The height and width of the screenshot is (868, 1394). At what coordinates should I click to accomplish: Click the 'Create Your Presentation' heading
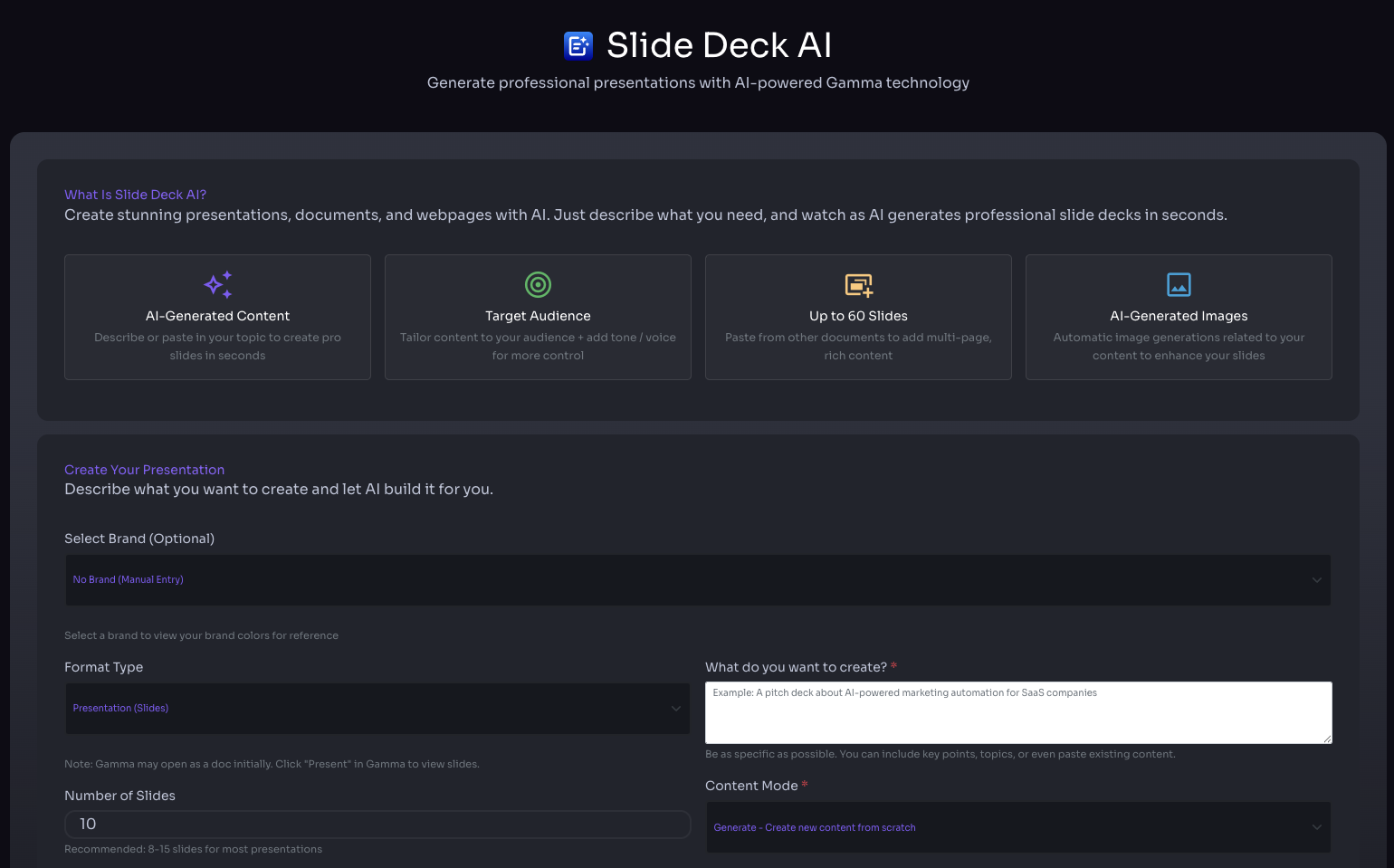(144, 470)
